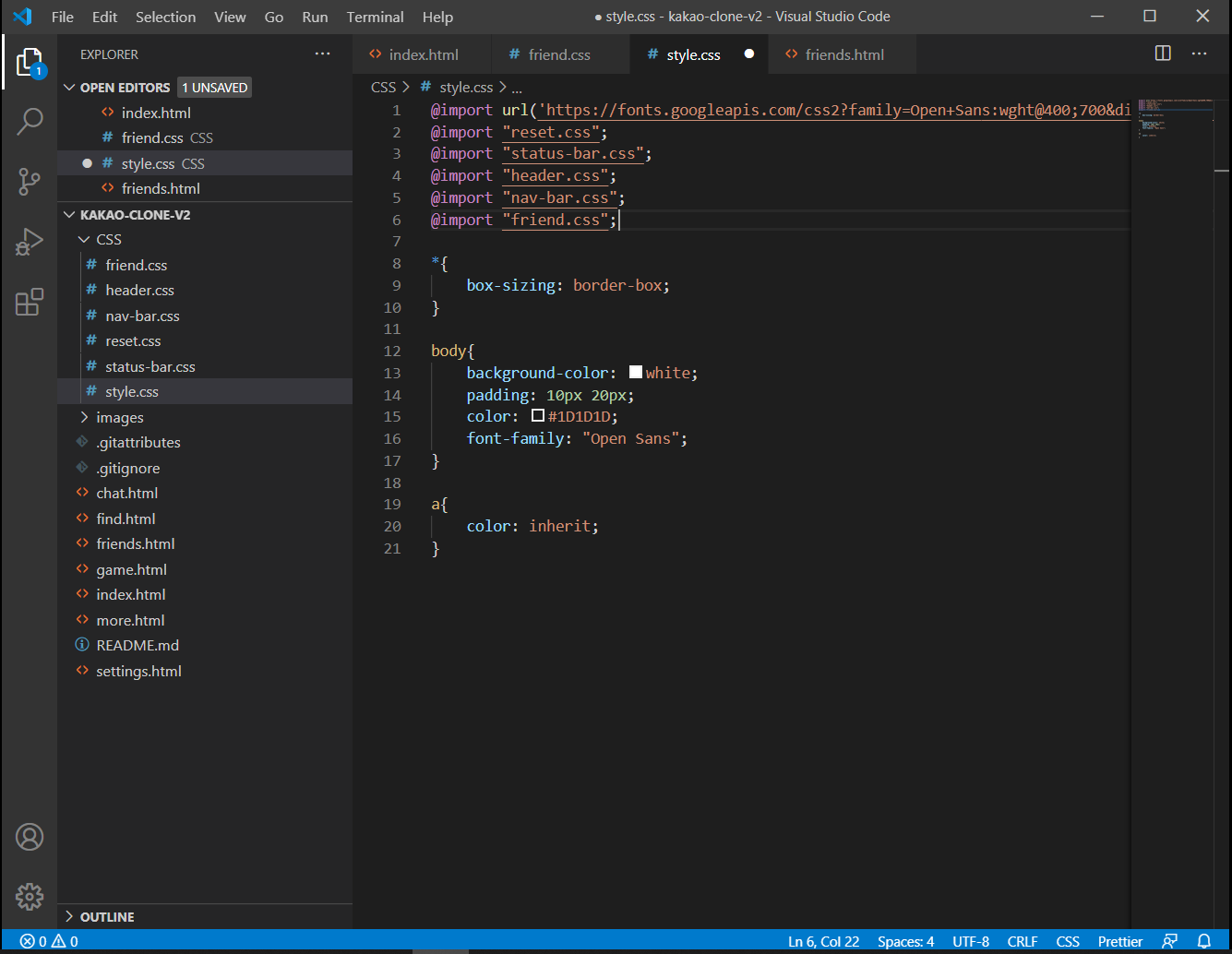Open friend.css in Open Editors list
The image size is (1232, 954).
205,137
